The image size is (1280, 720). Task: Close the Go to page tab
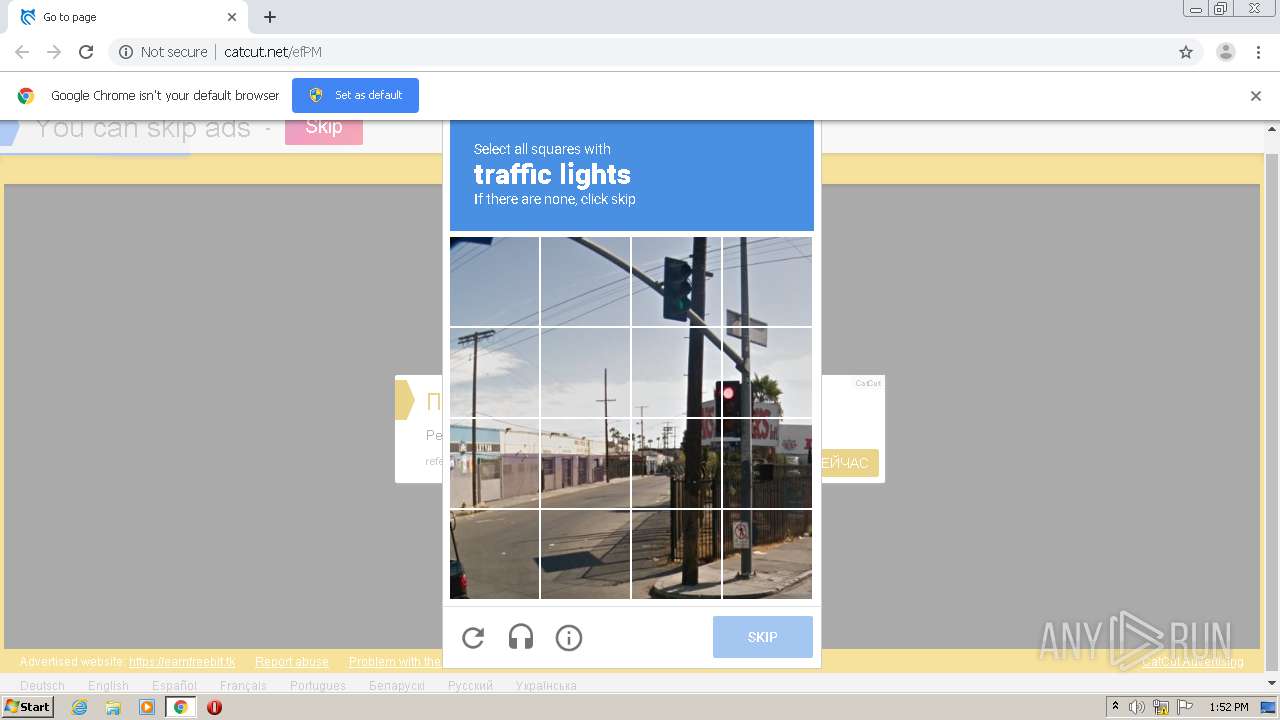click(232, 17)
